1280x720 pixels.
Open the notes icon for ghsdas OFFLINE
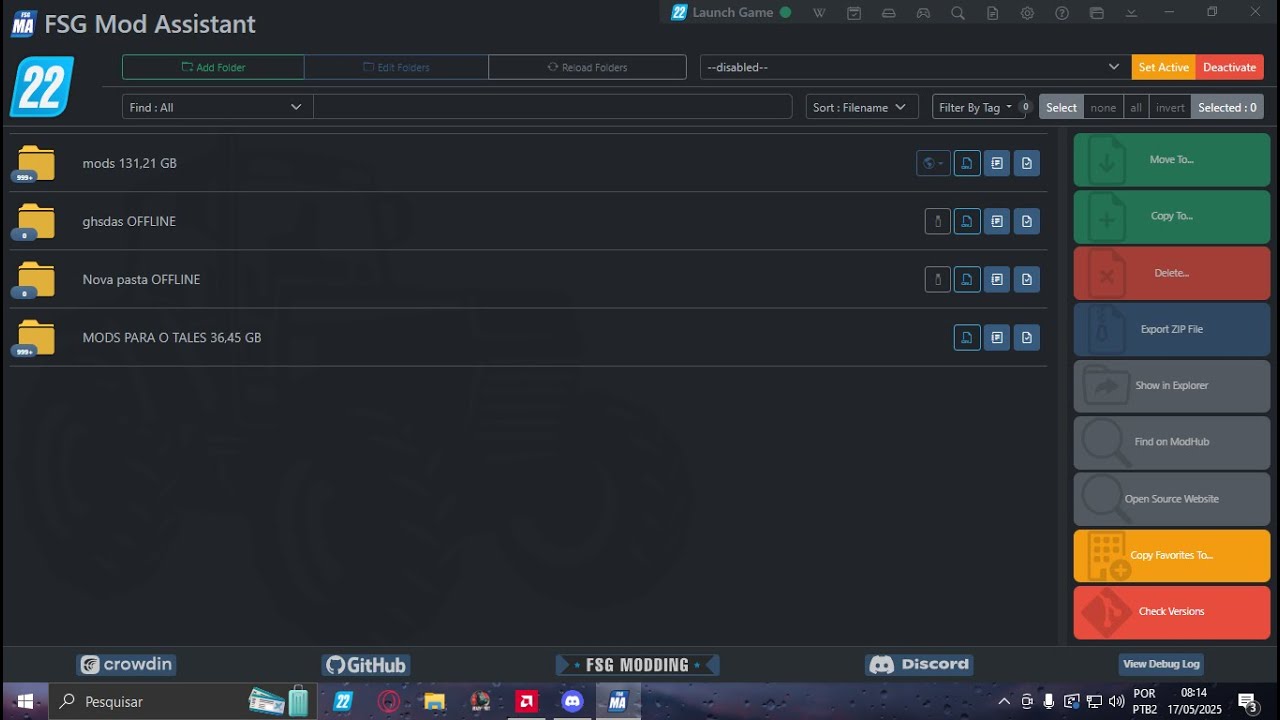[997, 221]
